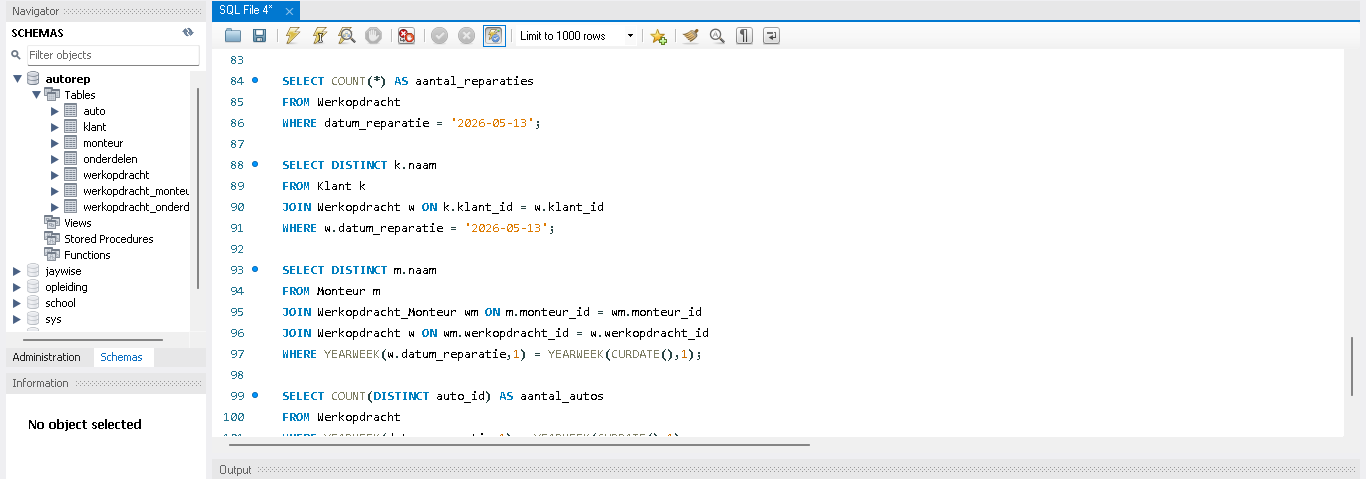Open a SQL script file from the toolbar

[x=233, y=36]
